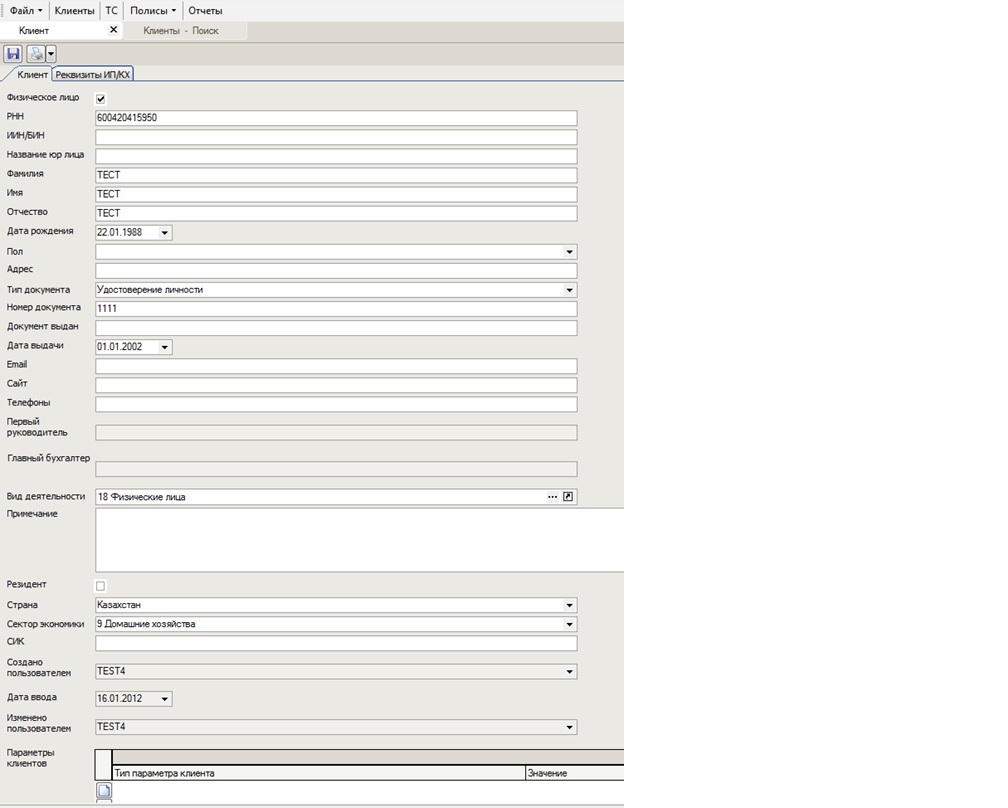Expand the Пол dropdown

569,252
